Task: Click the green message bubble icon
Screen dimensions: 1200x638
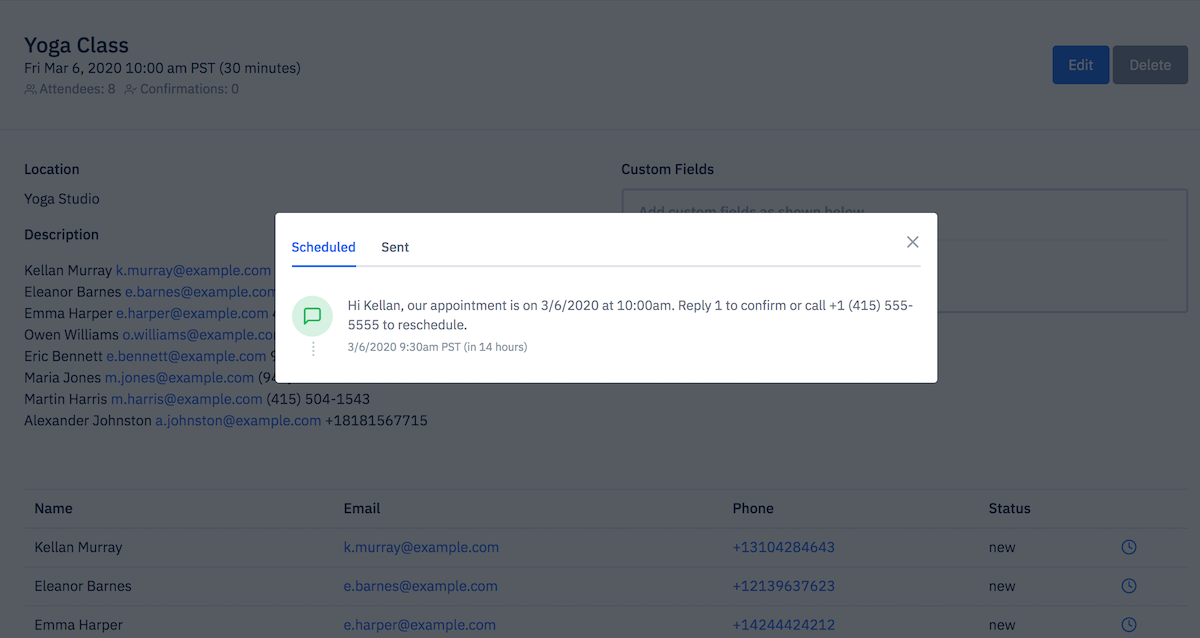Action: (312, 316)
